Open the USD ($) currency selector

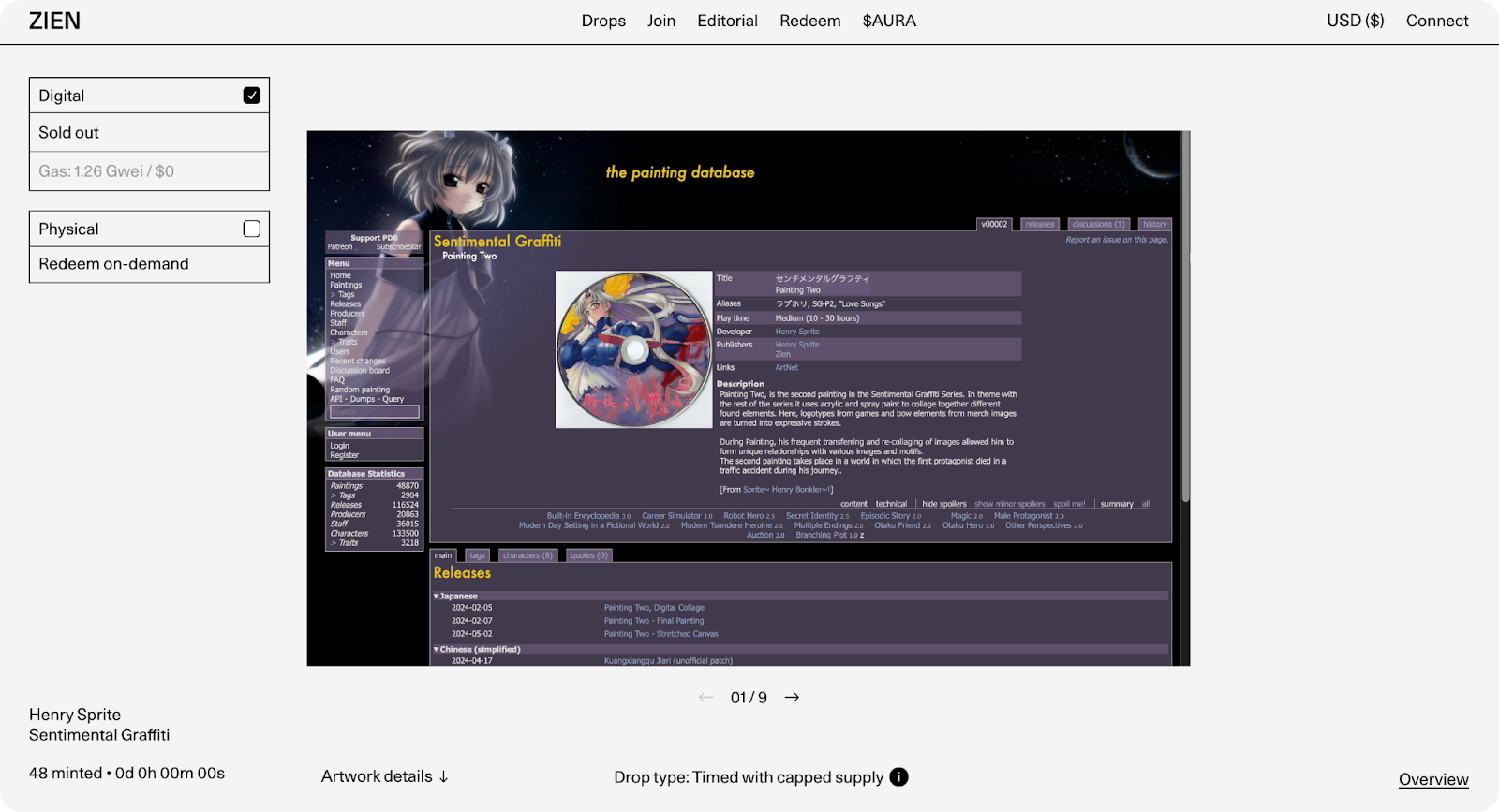click(1355, 21)
